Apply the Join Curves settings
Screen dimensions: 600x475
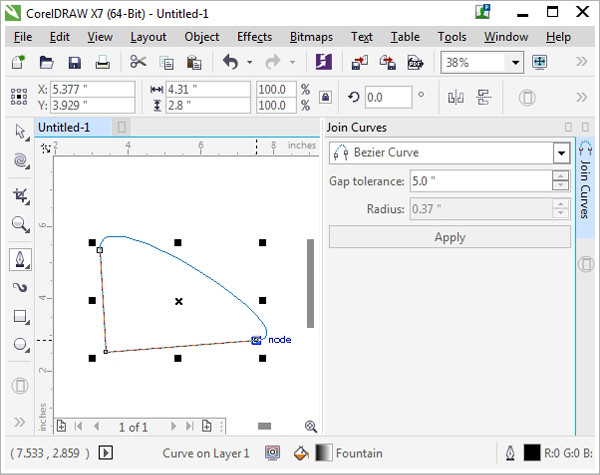pos(450,237)
